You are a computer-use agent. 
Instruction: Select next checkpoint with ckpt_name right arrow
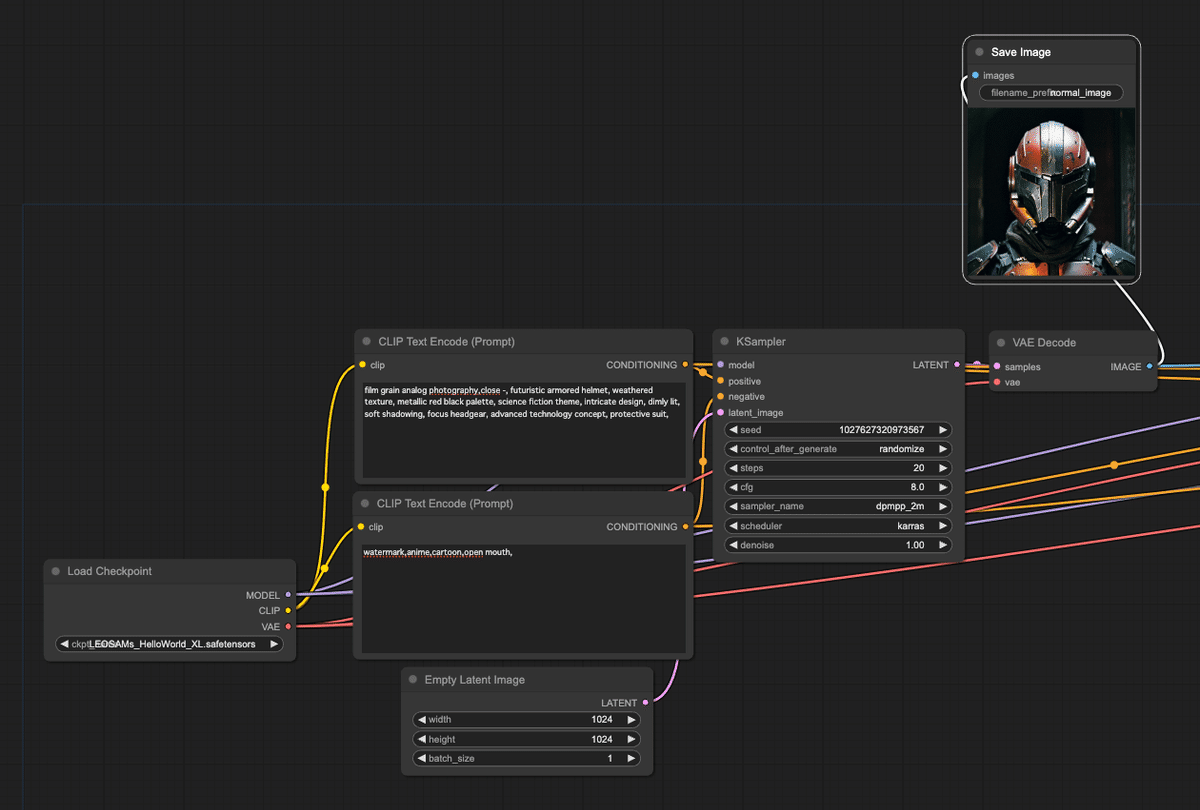[x=274, y=644]
